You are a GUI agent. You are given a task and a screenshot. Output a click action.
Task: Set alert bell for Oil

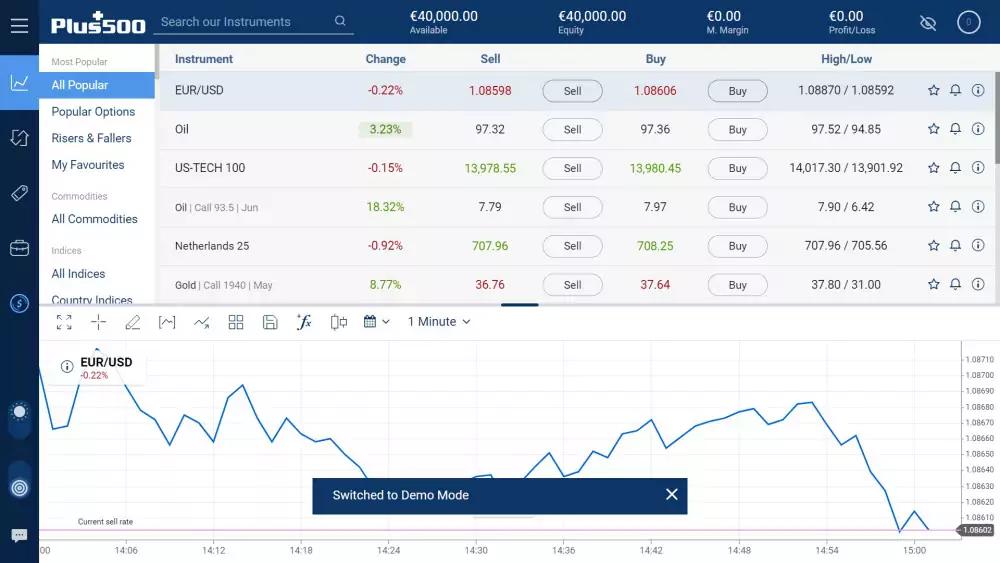[955, 129]
